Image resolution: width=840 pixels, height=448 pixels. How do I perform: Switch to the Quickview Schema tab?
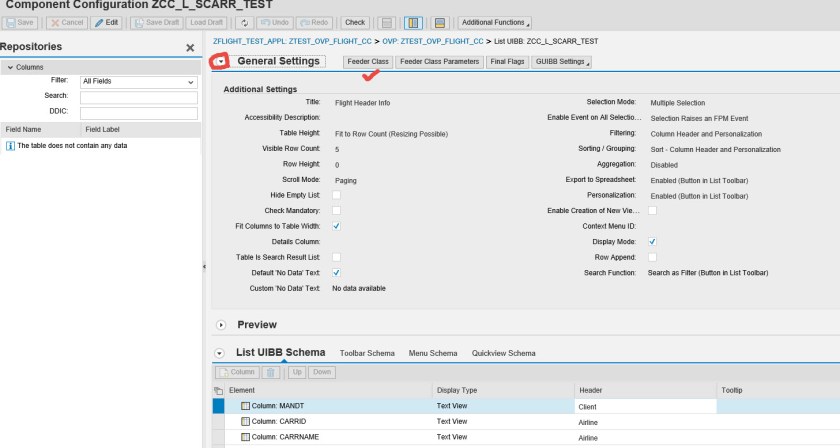[504, 353]
